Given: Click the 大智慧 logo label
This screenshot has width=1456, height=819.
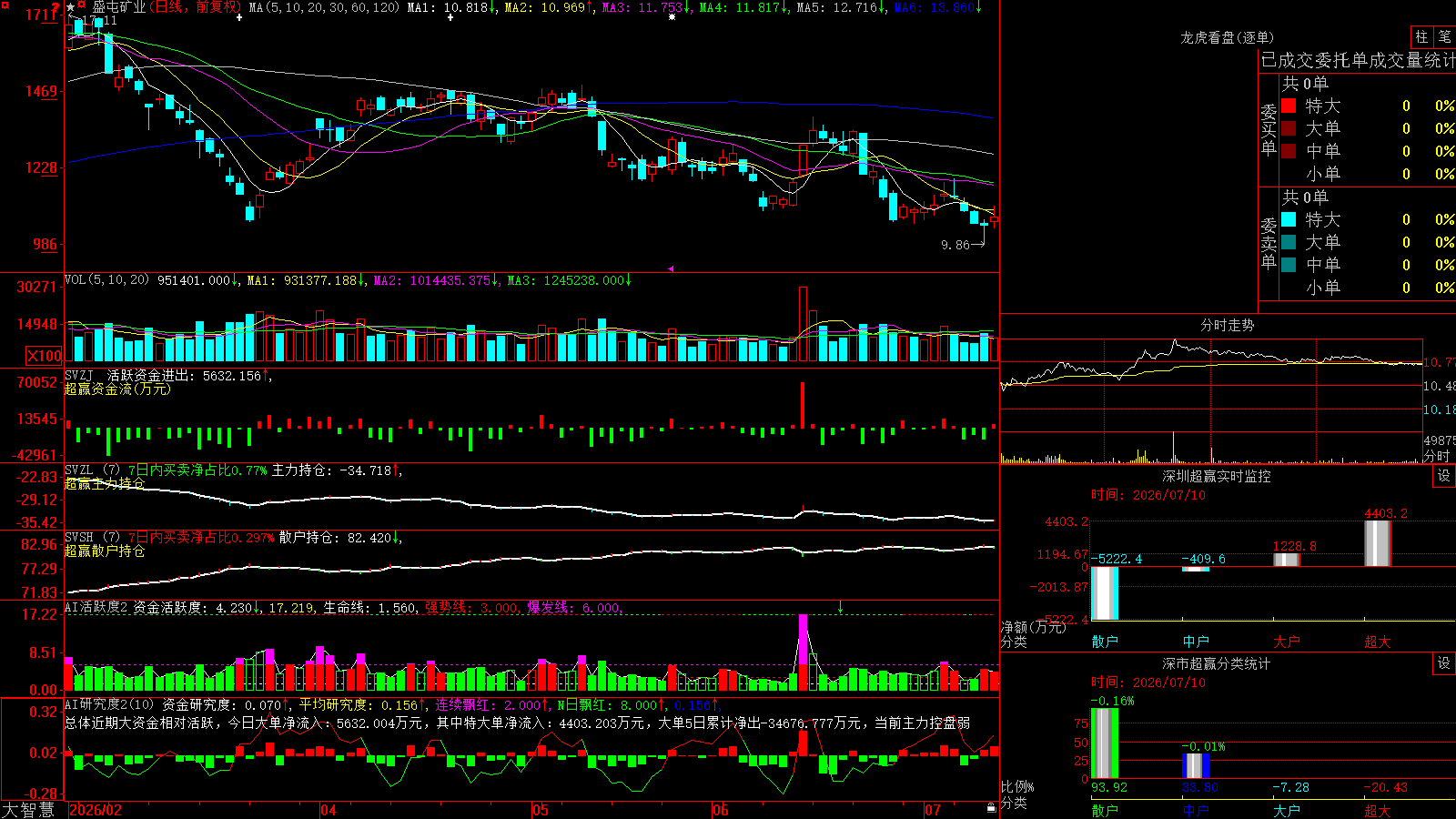Looking at the screenshot, I should tap(28, 810).
